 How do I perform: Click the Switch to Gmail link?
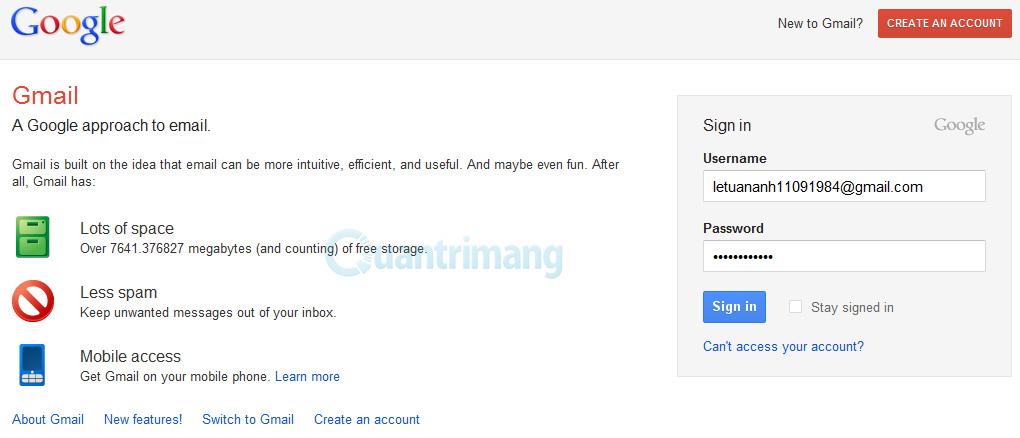pos(248,420)
